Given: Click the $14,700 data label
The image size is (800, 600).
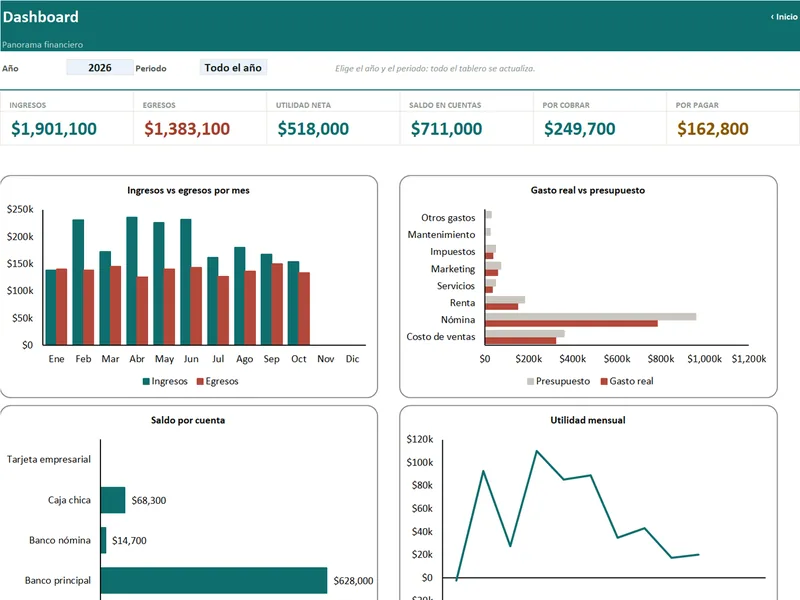Looking at the screenshot, I should tap(129, 541).
